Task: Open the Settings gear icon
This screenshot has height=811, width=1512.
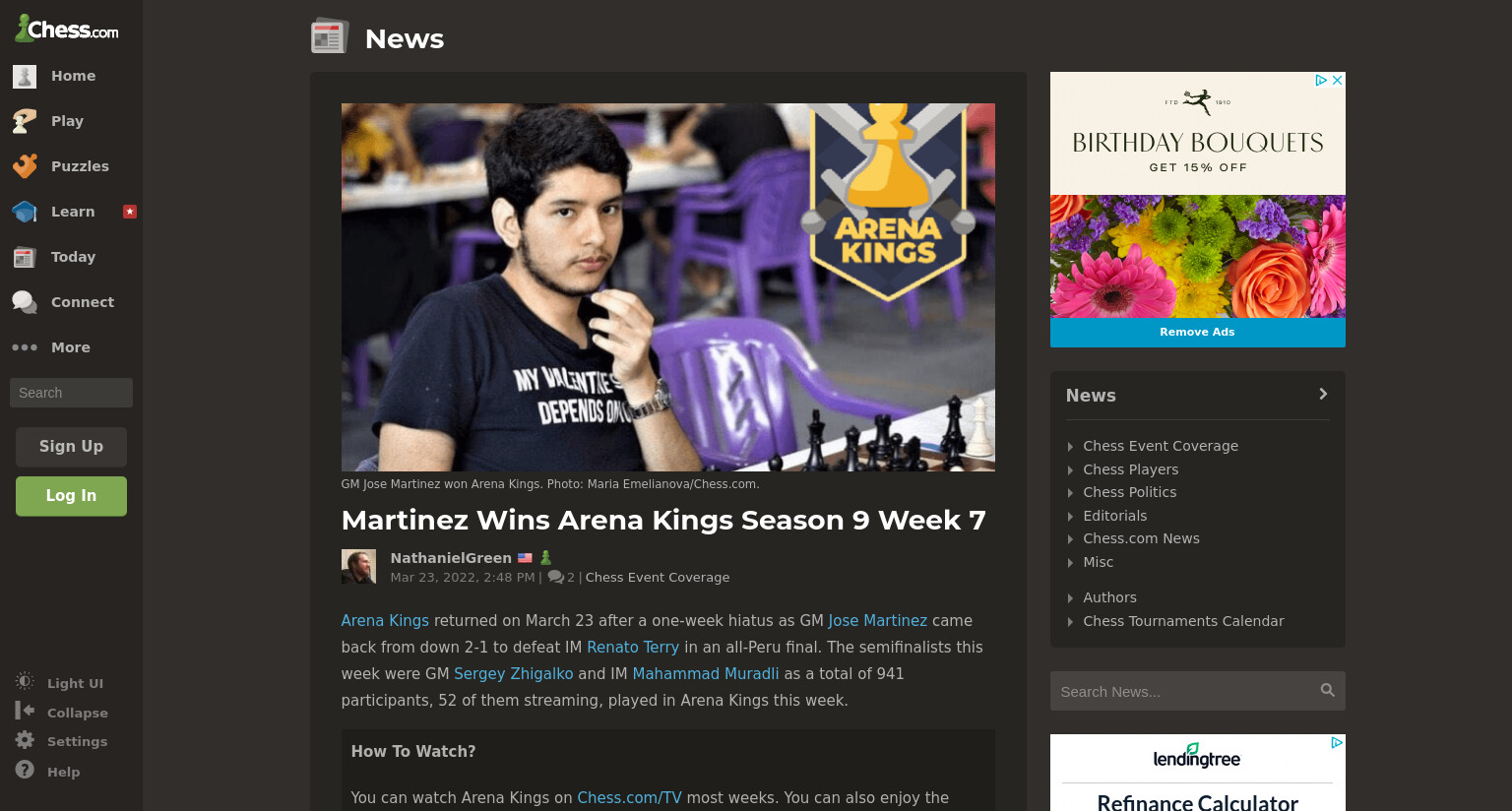Action: (x=25, y=740)
